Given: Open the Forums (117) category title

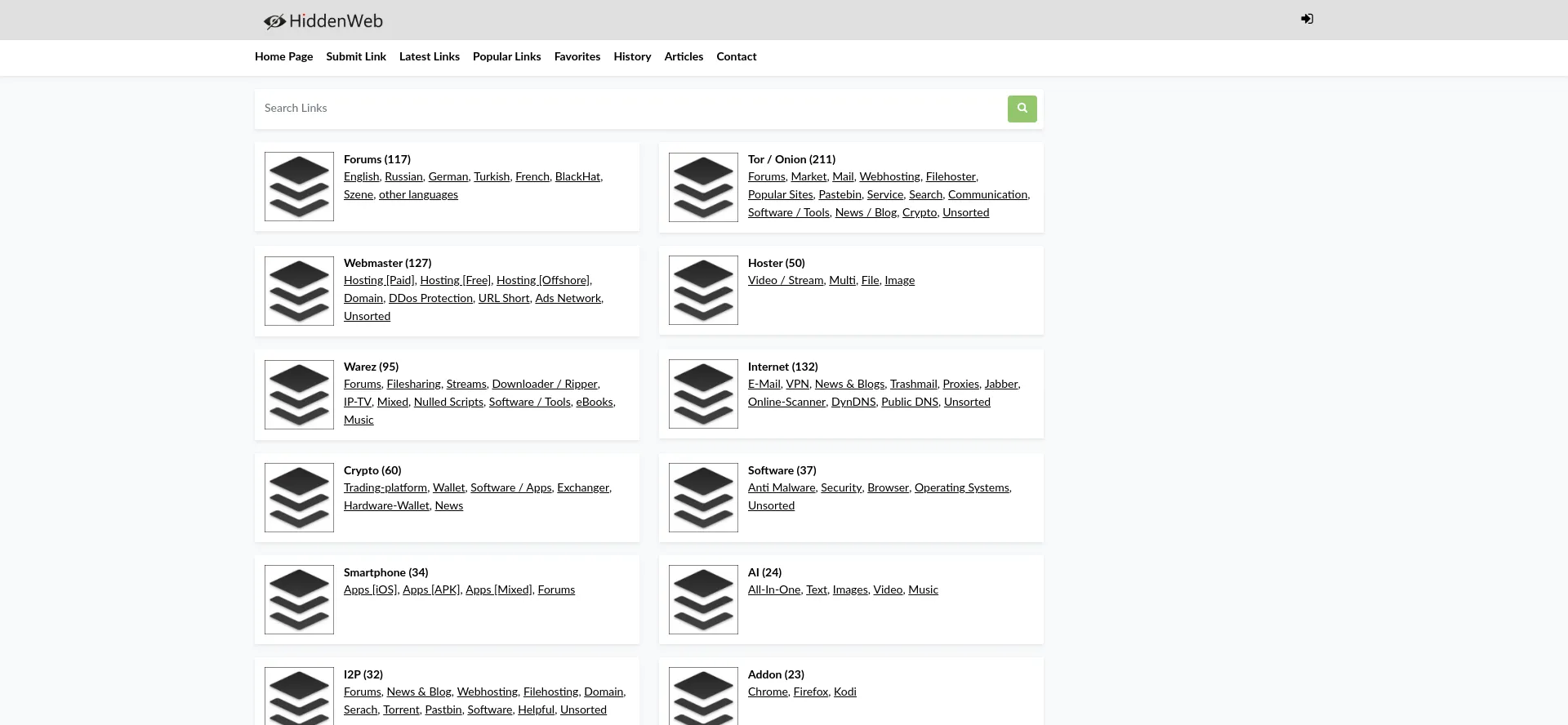Looking at the screenshot, I should 377,160.
